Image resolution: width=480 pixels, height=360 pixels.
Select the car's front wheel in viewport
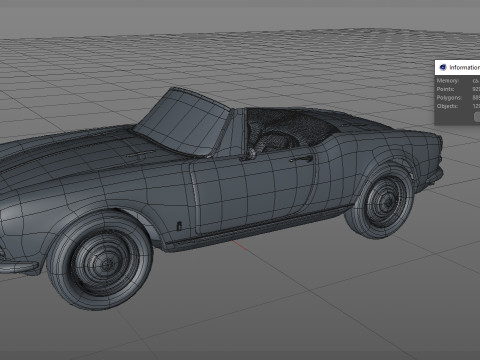coord(101,261)
